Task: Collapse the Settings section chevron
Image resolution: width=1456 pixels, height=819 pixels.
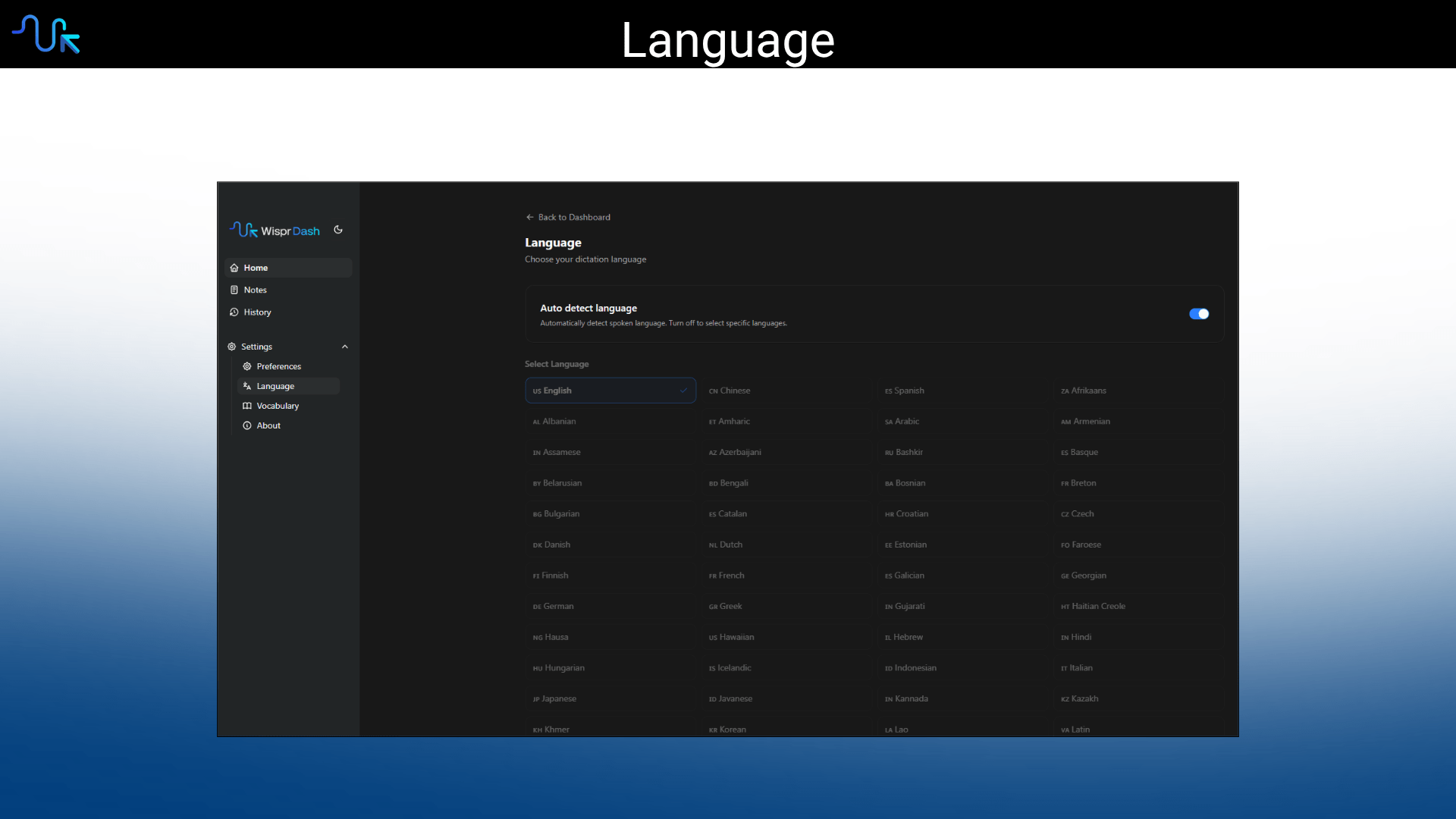Action: coord(345,347)
